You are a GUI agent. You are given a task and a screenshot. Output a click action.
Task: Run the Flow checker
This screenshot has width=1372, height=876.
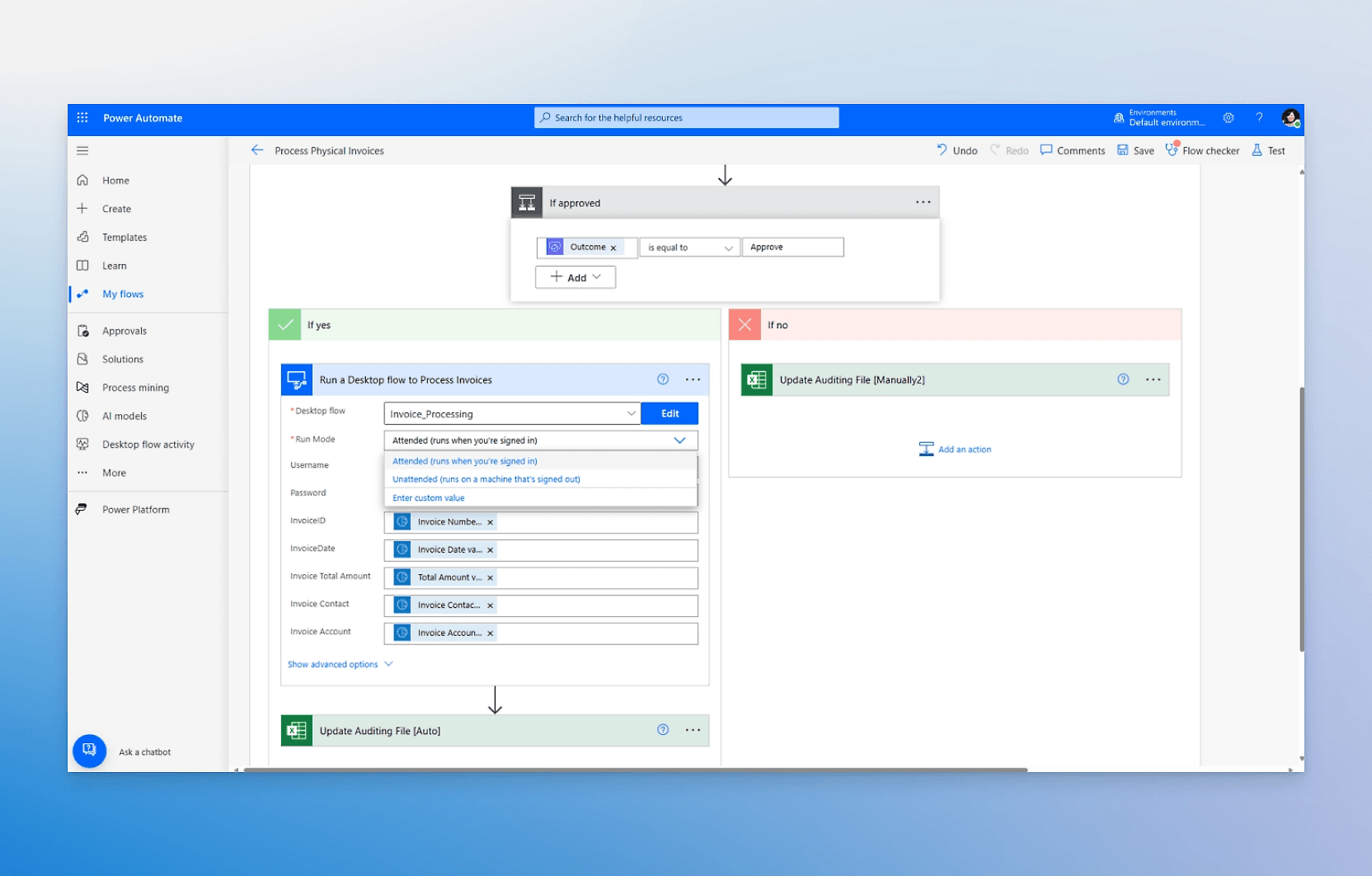(x=1202, y=150)
